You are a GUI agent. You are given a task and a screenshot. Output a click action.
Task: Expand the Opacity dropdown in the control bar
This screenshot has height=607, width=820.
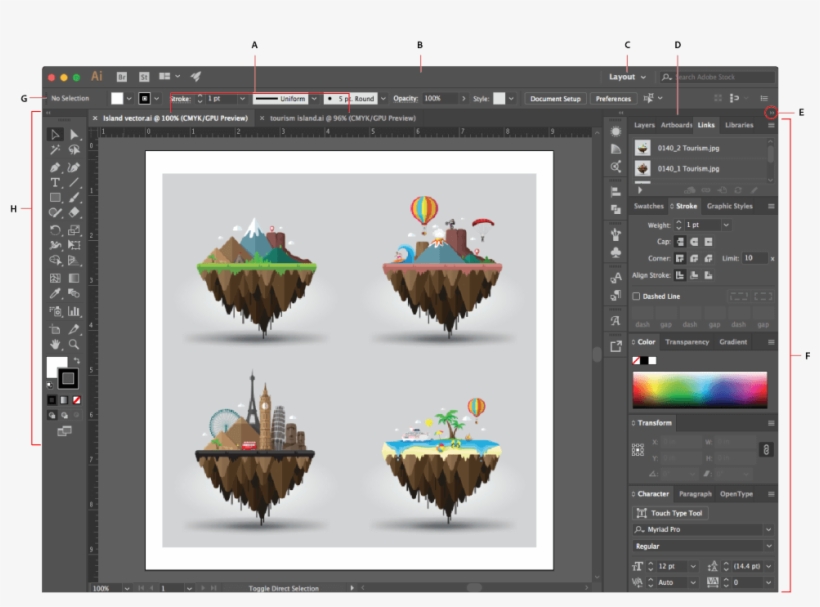[x=466, y=99]
